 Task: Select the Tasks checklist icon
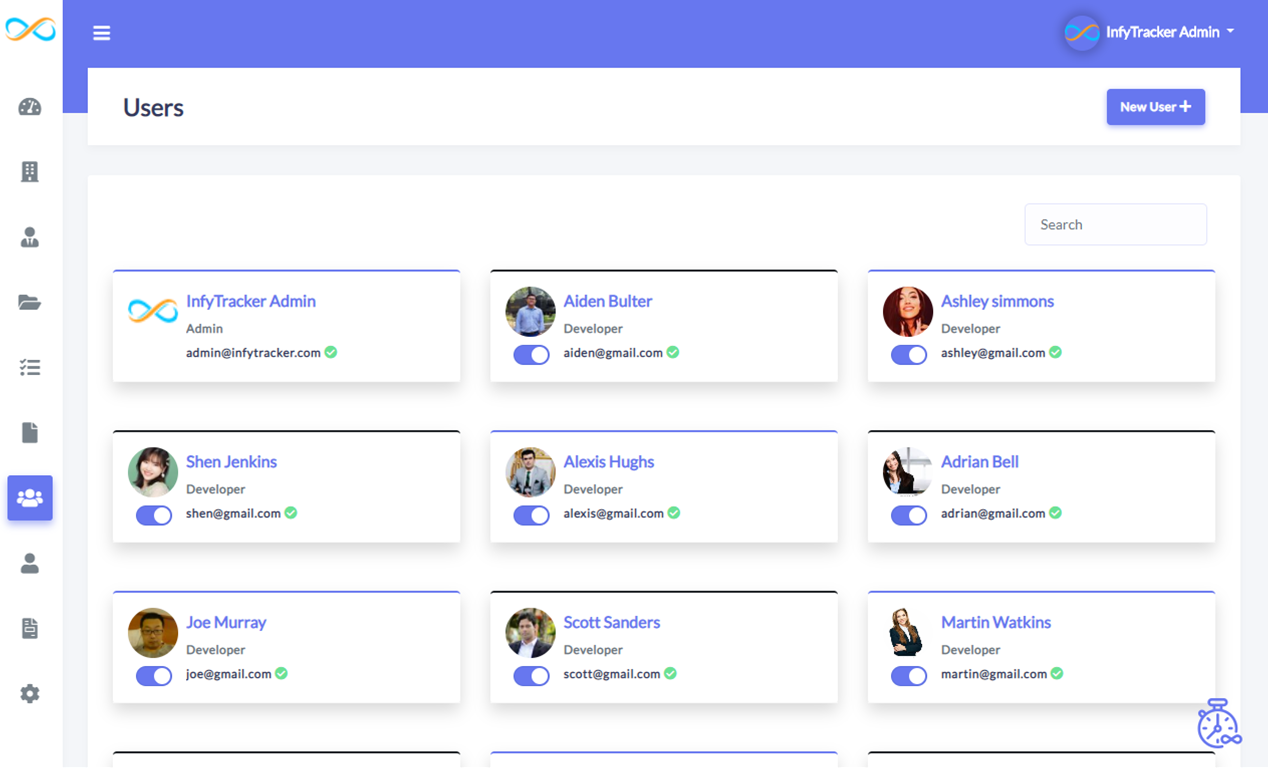pyautogui.click(x=30, y=367)
